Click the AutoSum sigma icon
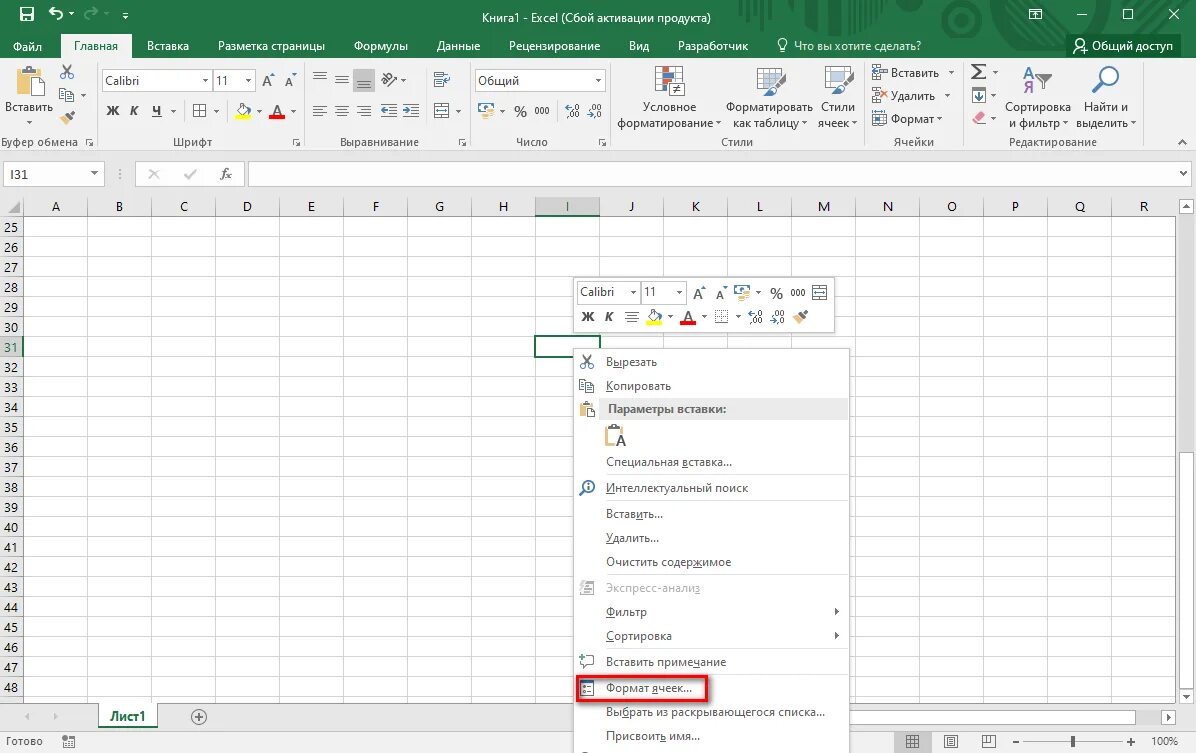 [x=979, y=72]
